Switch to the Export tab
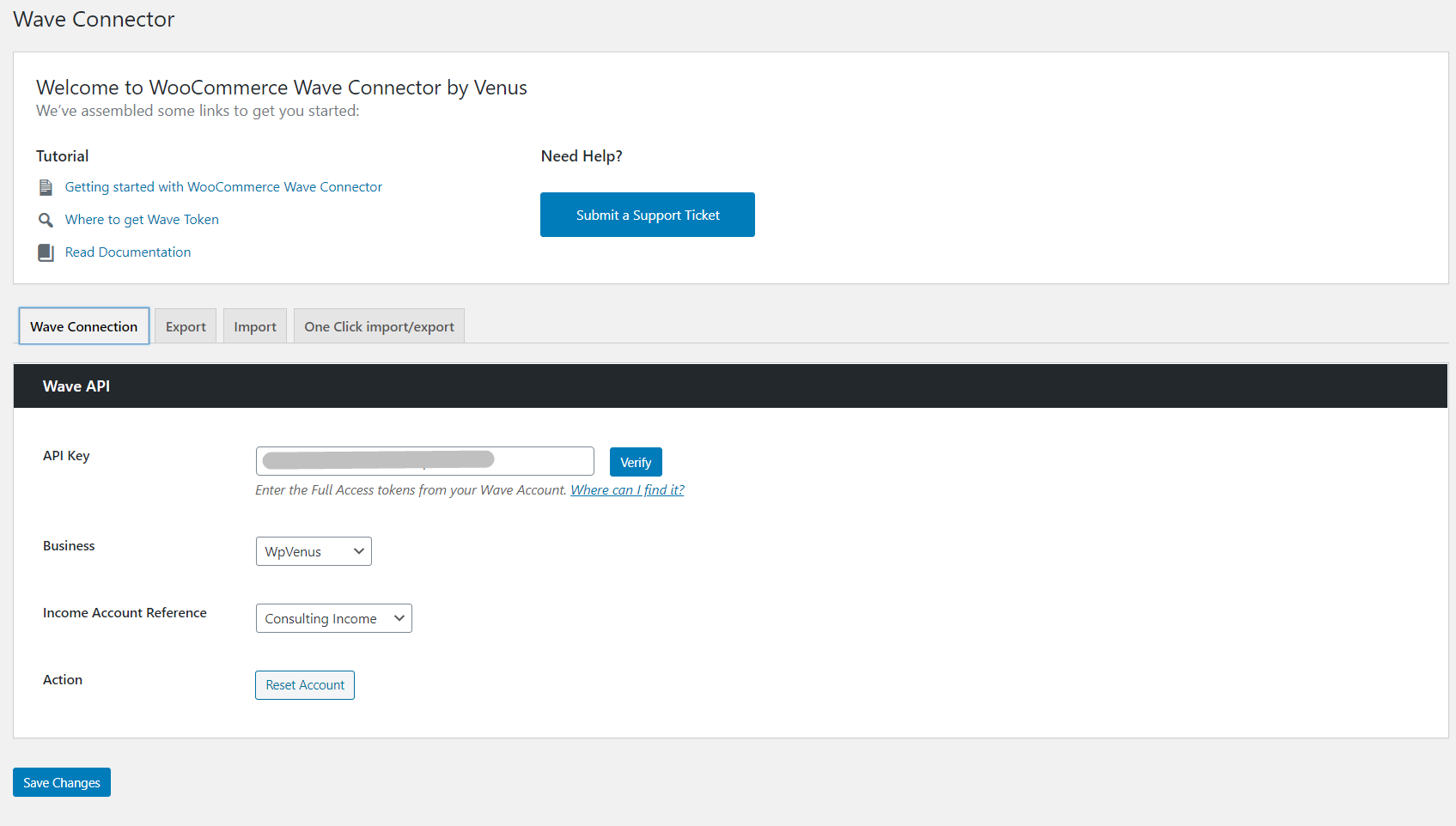 point(185,325)
